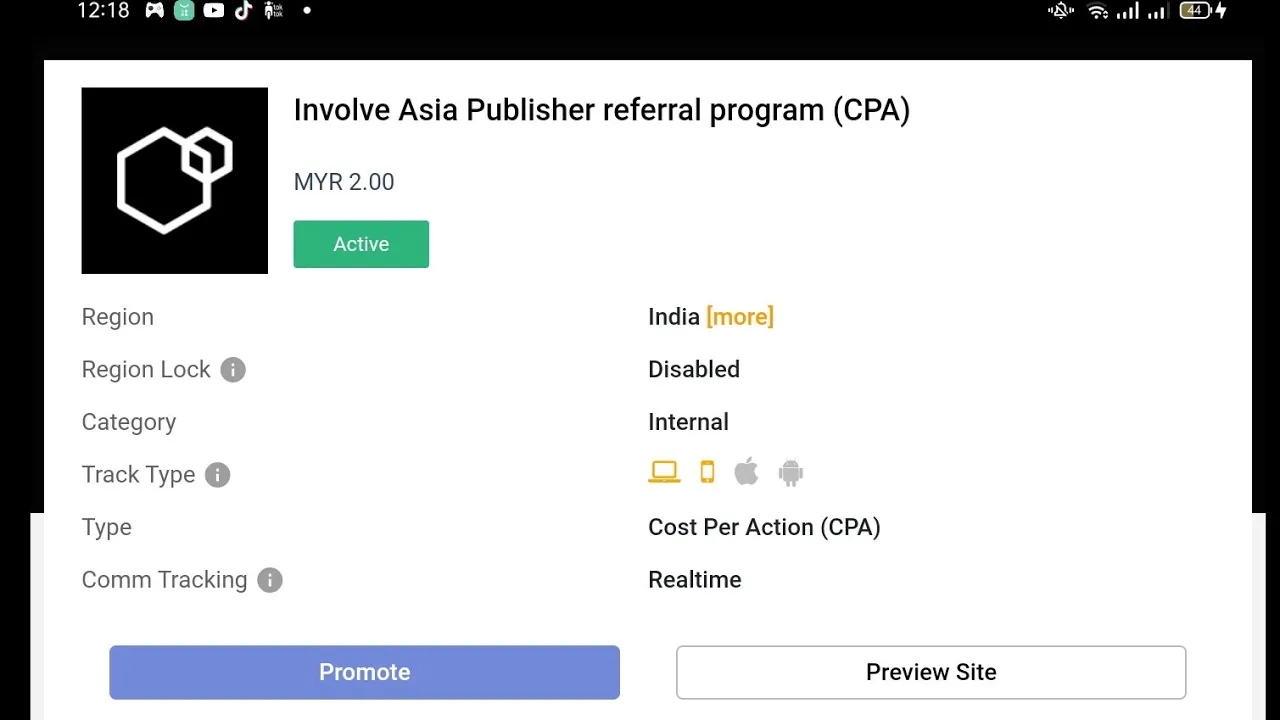Click the Category label

tap(129, 422)
